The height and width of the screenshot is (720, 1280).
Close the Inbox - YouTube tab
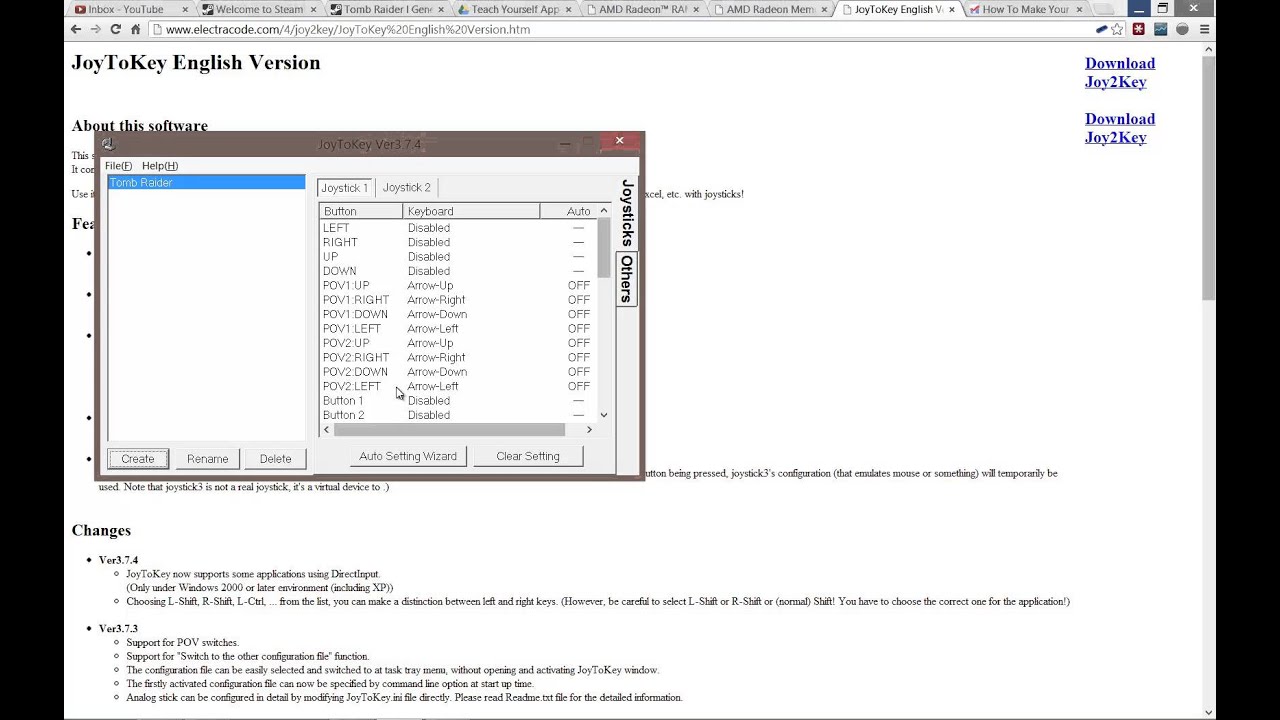pyautogui.click(x=183, y=9)
